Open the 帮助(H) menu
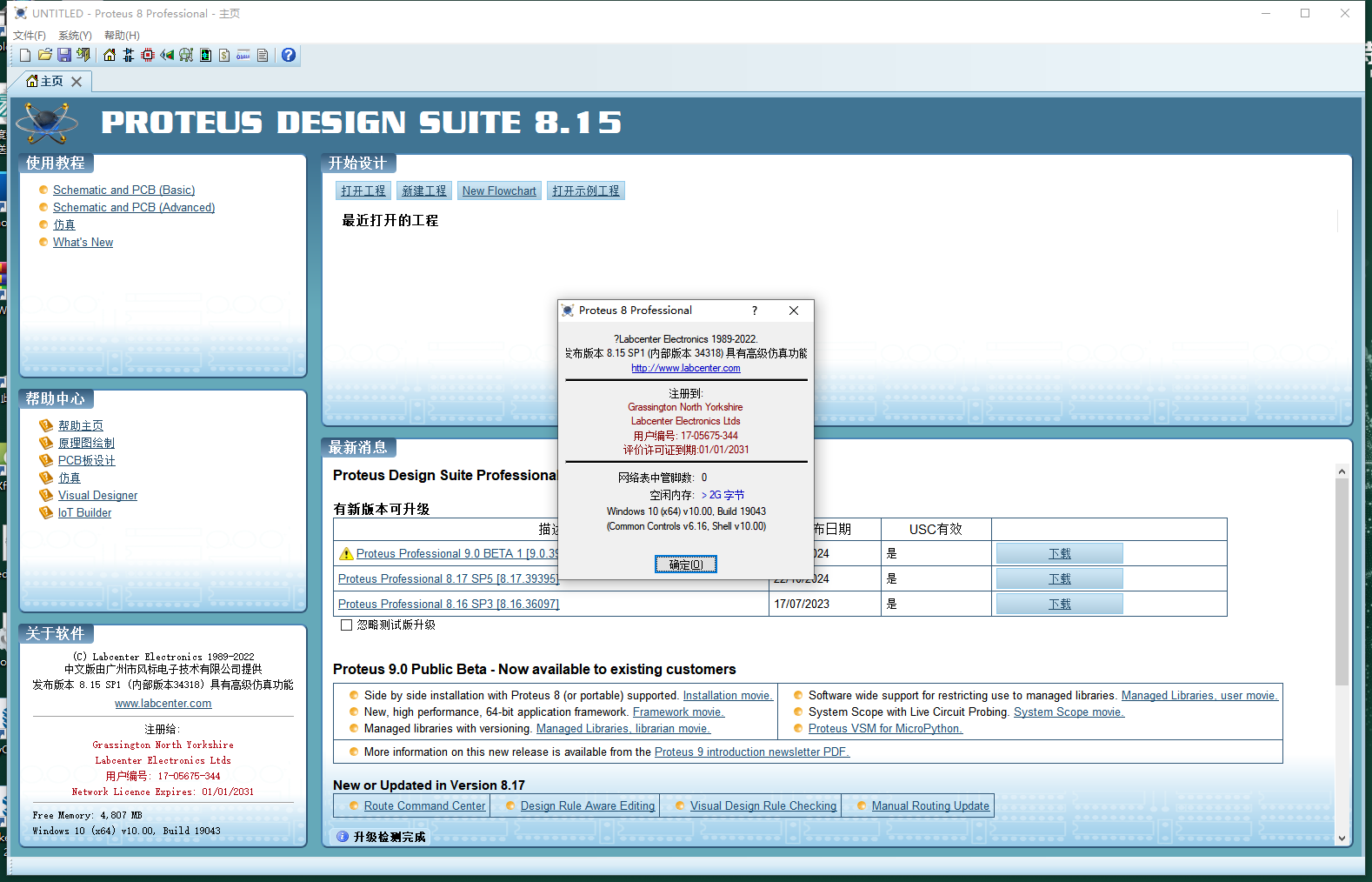The width and height of the screenshot is (1372, 882). point(122,36)
